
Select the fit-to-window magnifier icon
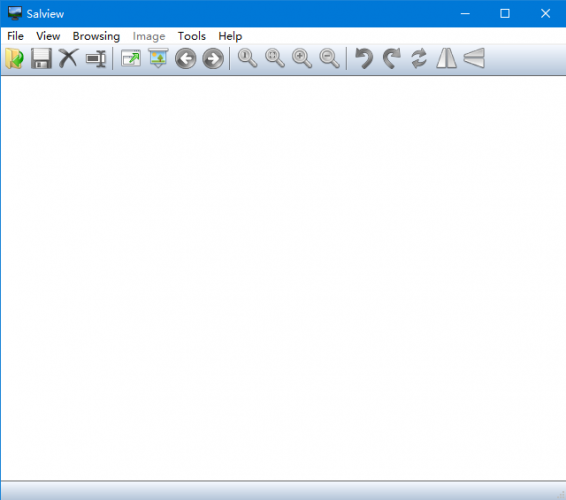tap(275, 58)
